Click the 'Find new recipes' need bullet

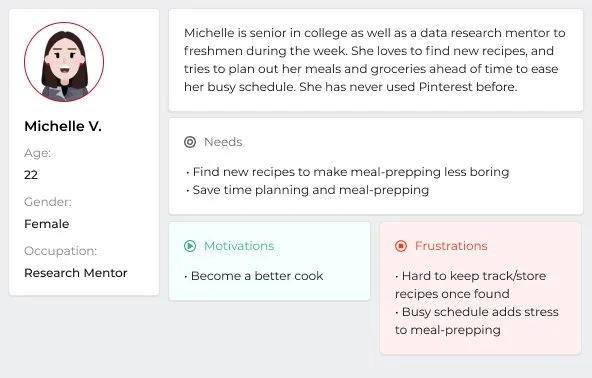click(x=347, y=172)
